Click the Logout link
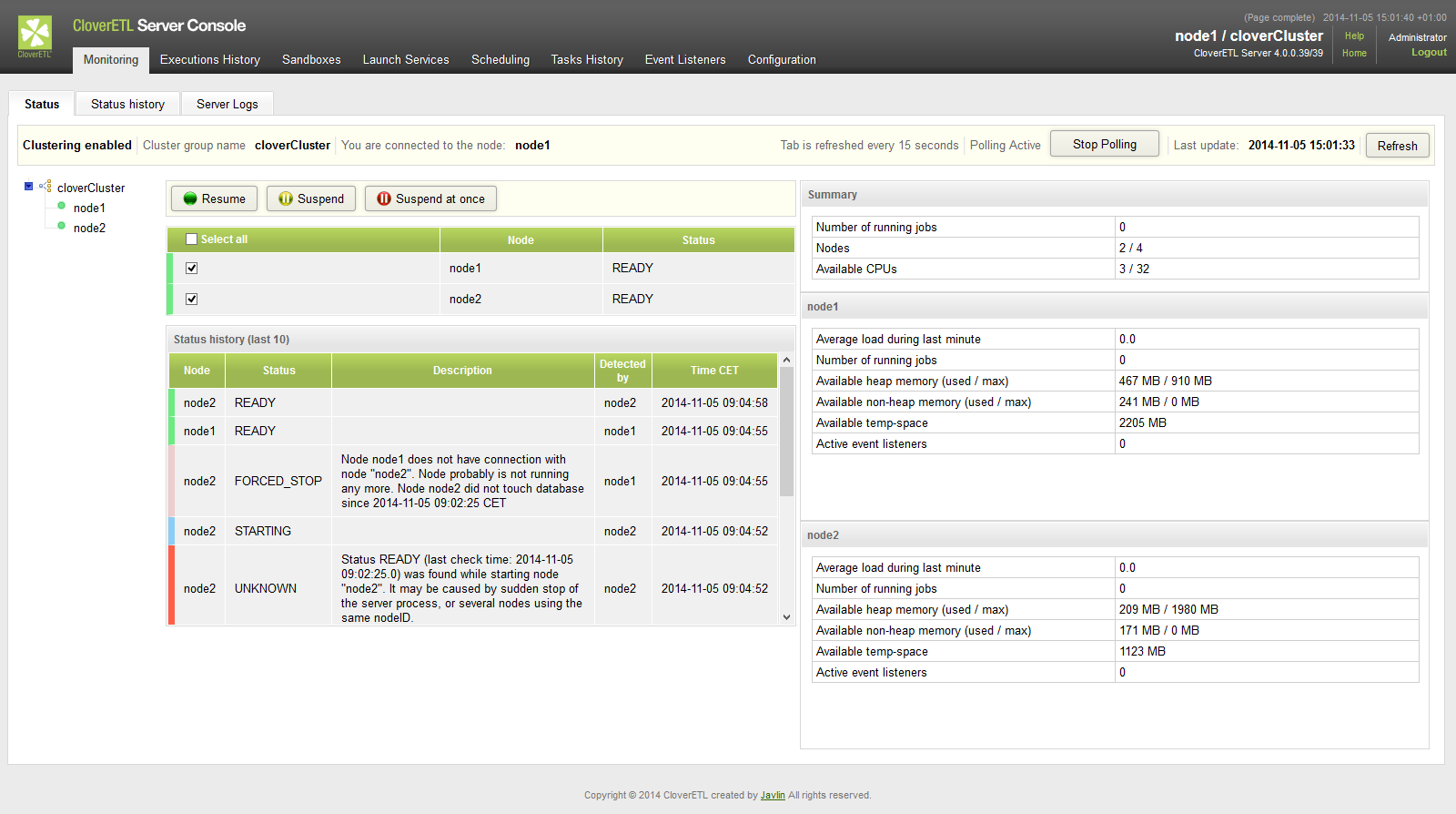This screenshot has width=1456, height=814. (1429, 53)
